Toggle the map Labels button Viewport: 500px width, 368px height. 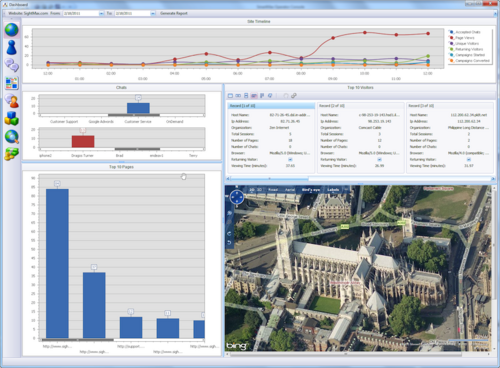[333, 190]
